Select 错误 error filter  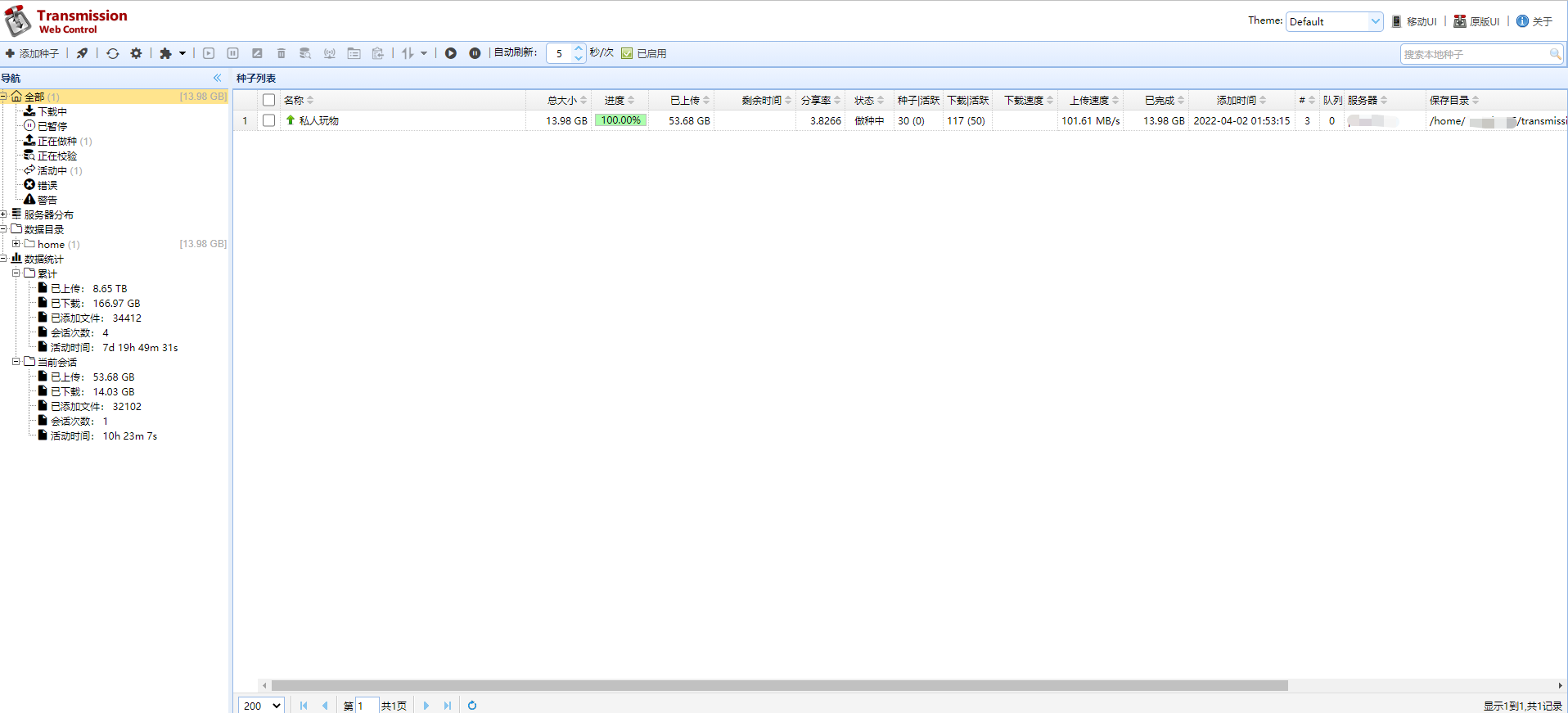click(x=47, y=185)
